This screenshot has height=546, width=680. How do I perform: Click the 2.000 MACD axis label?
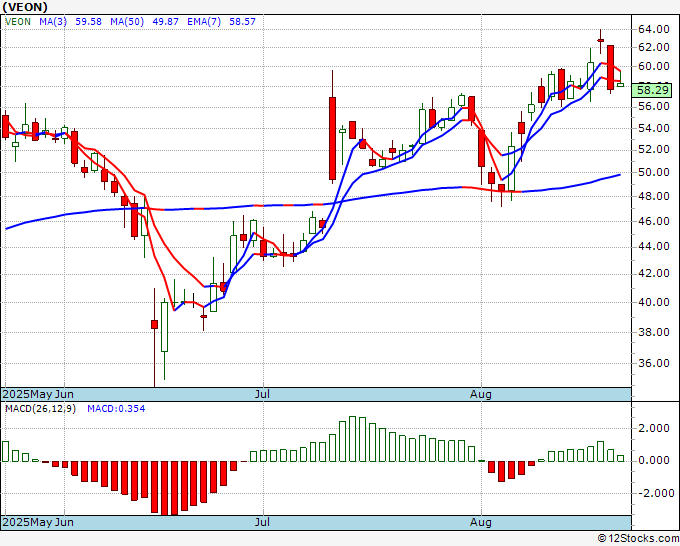click(654, 428)
